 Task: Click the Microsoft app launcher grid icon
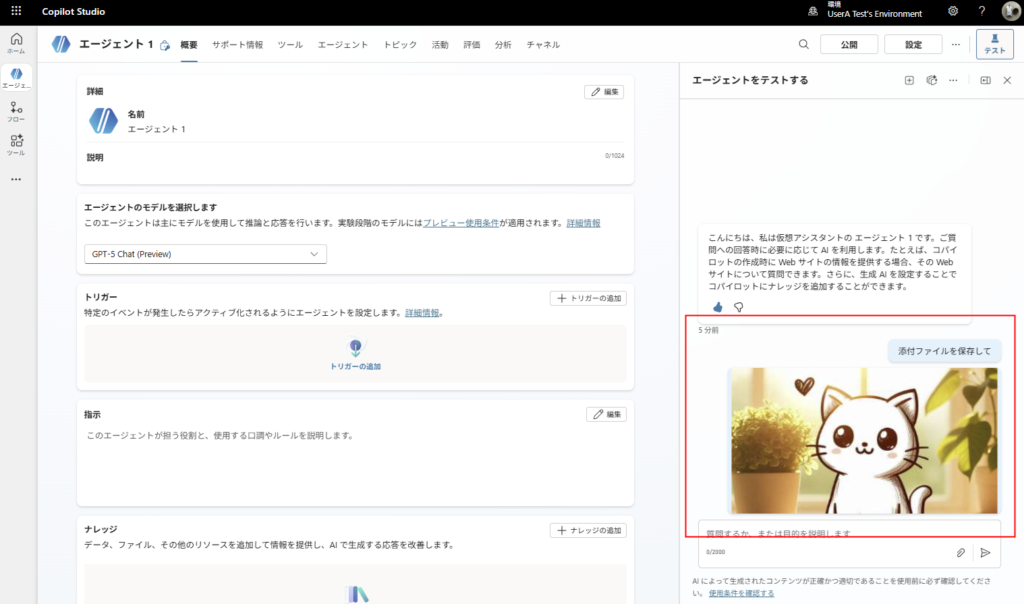15,11
